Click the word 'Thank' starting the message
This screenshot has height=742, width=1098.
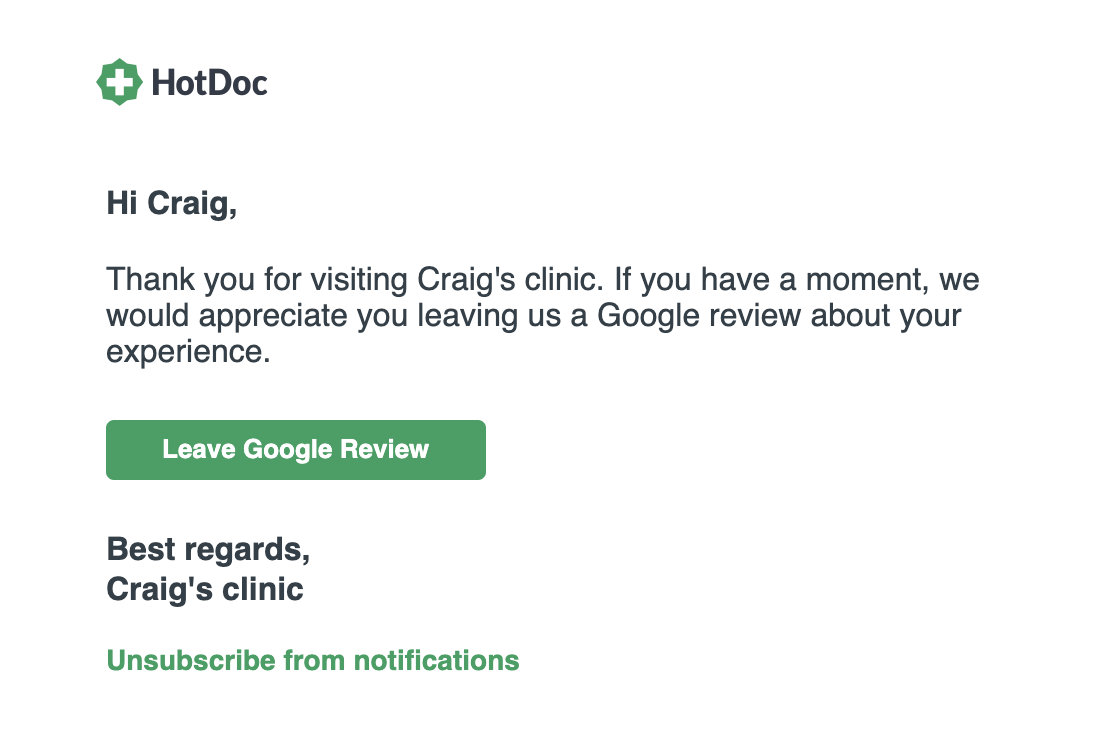[151, 279]
